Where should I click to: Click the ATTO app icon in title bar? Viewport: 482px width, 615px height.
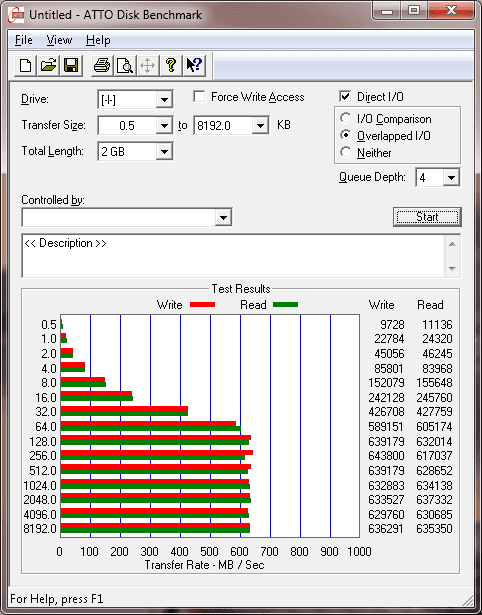pos(16,15)
